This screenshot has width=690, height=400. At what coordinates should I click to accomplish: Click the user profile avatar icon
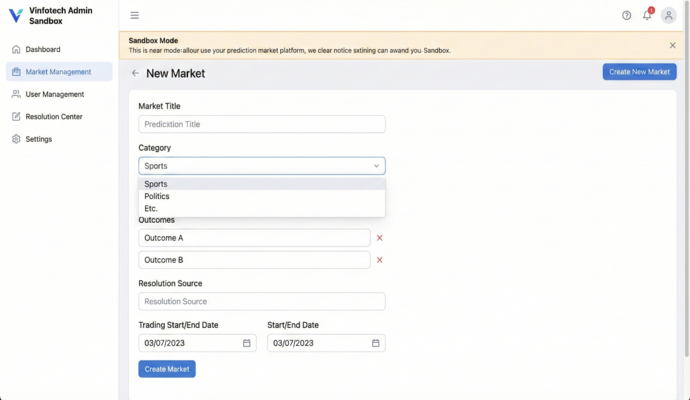669,15
